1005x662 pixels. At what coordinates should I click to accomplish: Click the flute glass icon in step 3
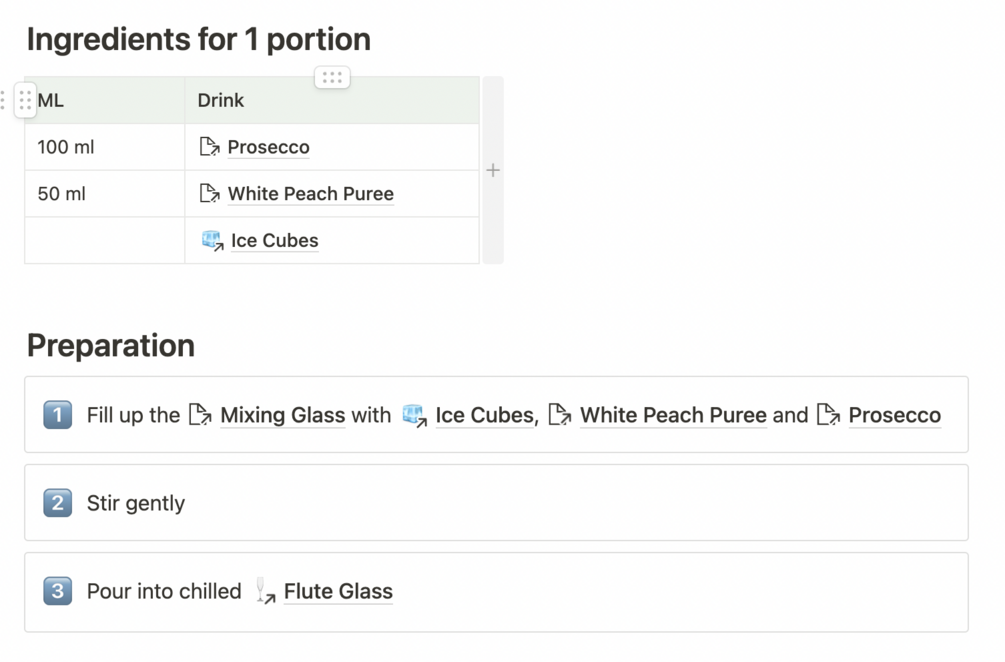point(265,591)
